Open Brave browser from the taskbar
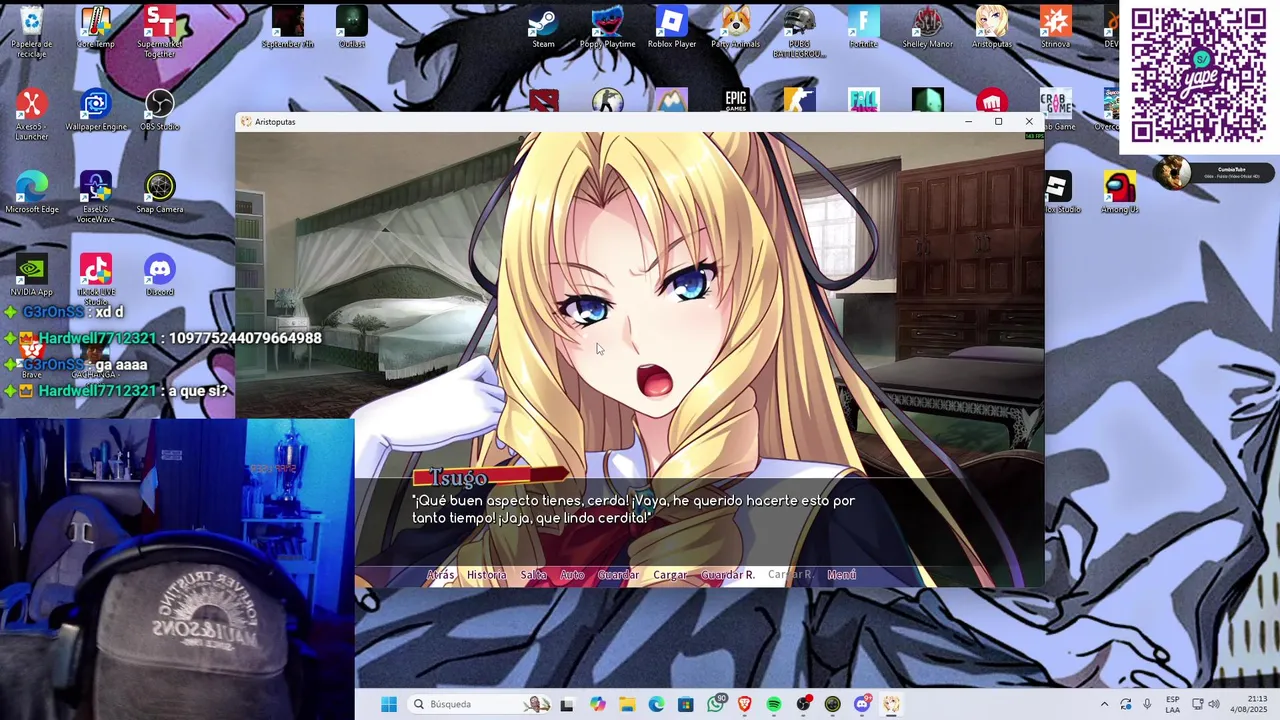 744,704
